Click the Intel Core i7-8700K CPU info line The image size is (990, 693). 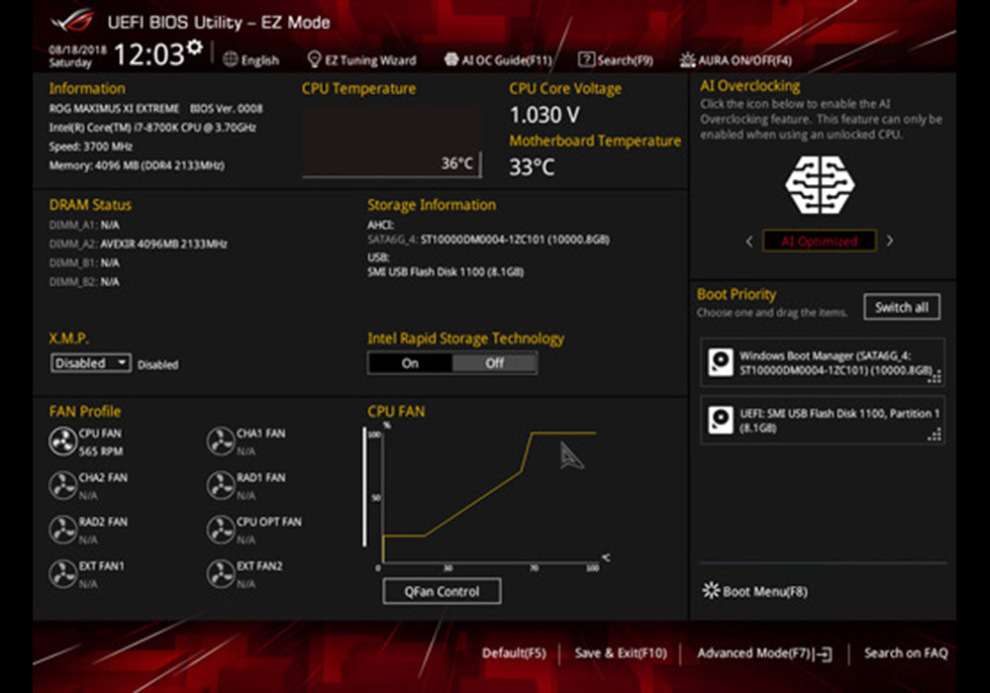[x=153, y=127]
